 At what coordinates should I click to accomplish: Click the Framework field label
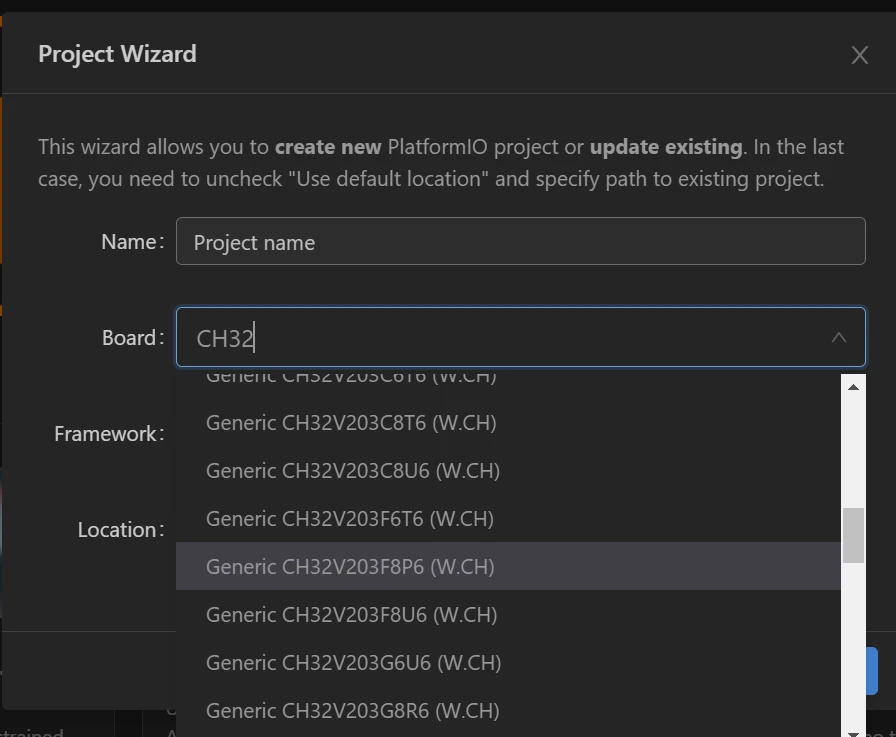(108, 434)
